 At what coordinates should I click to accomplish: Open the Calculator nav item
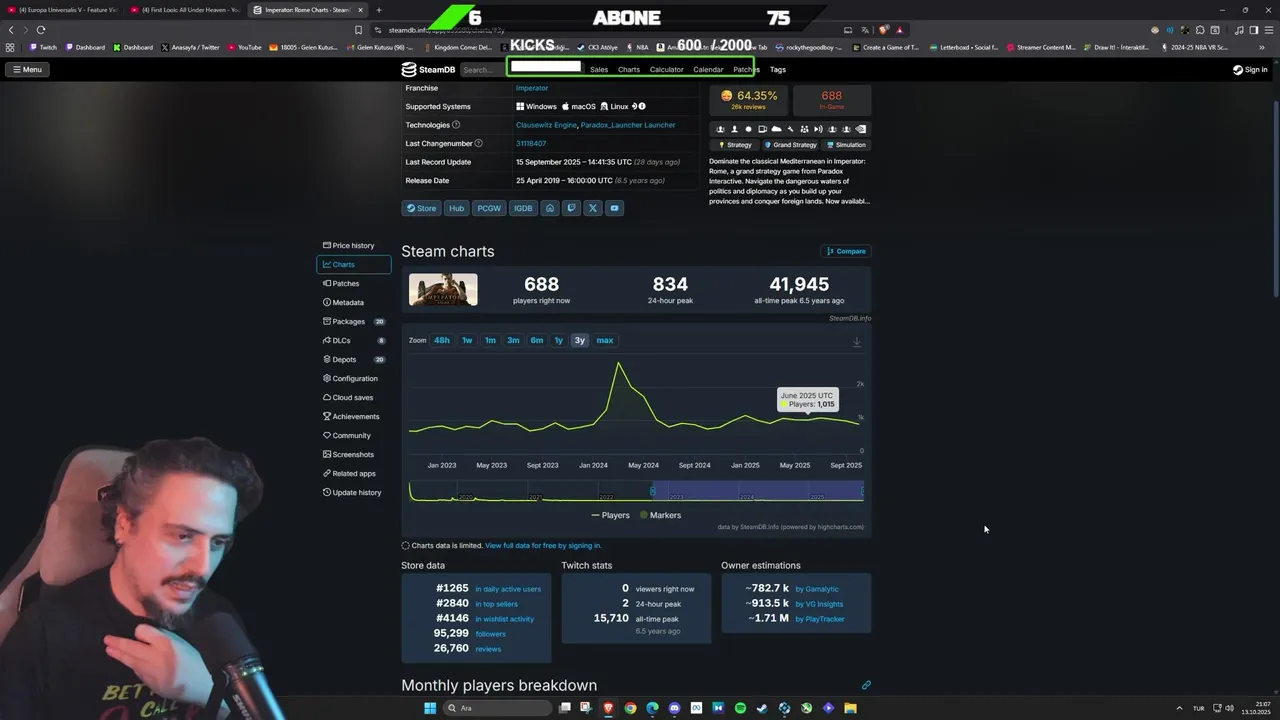pos(666,70)
